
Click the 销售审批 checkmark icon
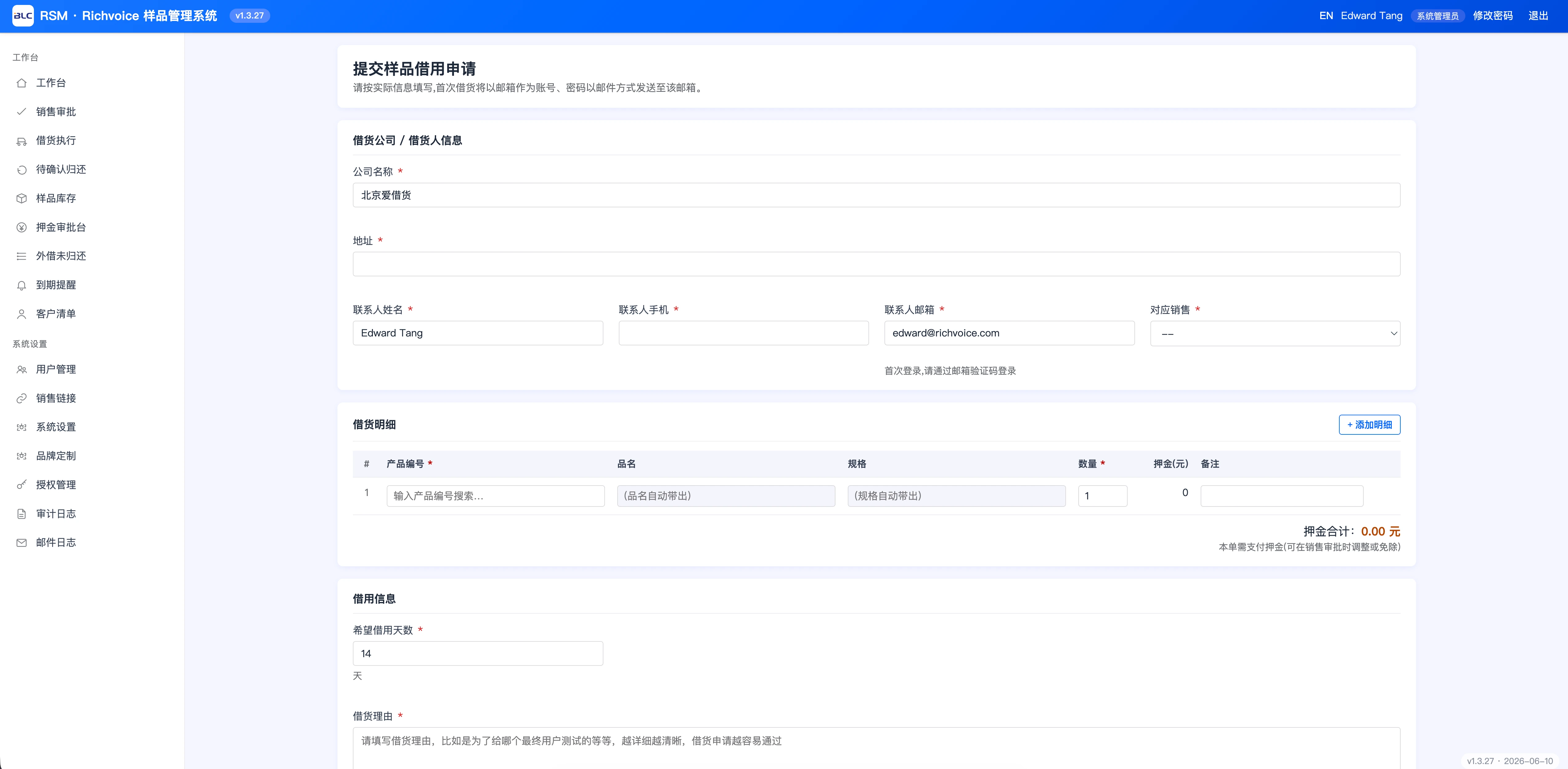pos(21,111)
